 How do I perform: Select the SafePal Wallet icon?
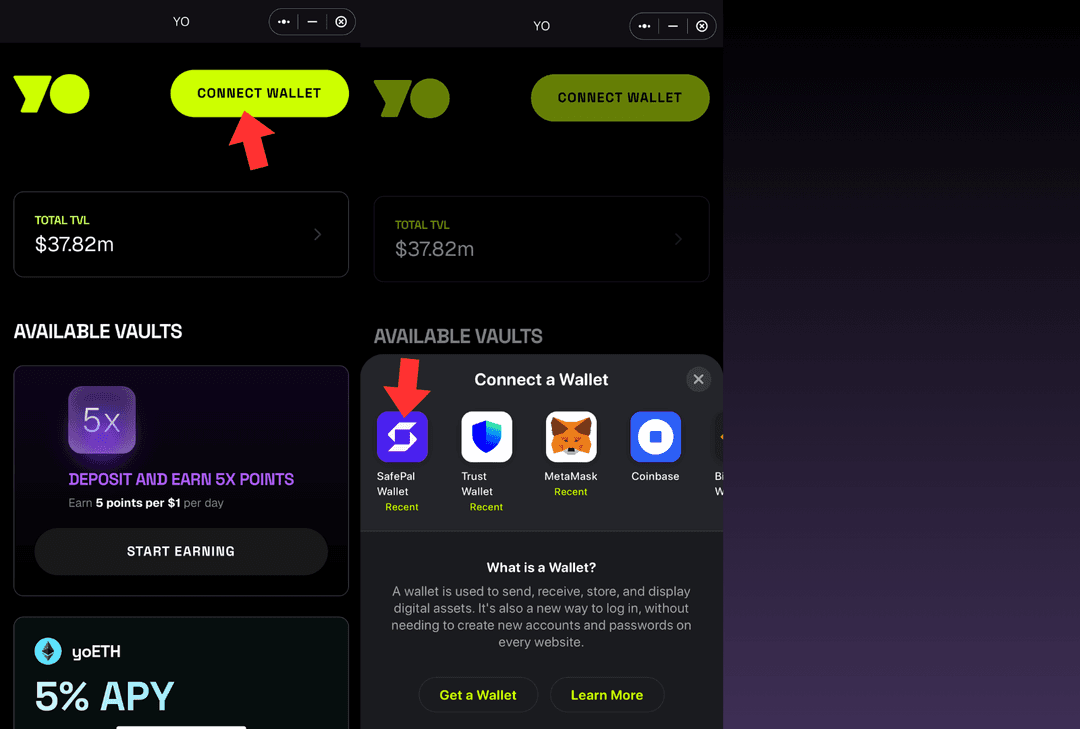point(402,437)
